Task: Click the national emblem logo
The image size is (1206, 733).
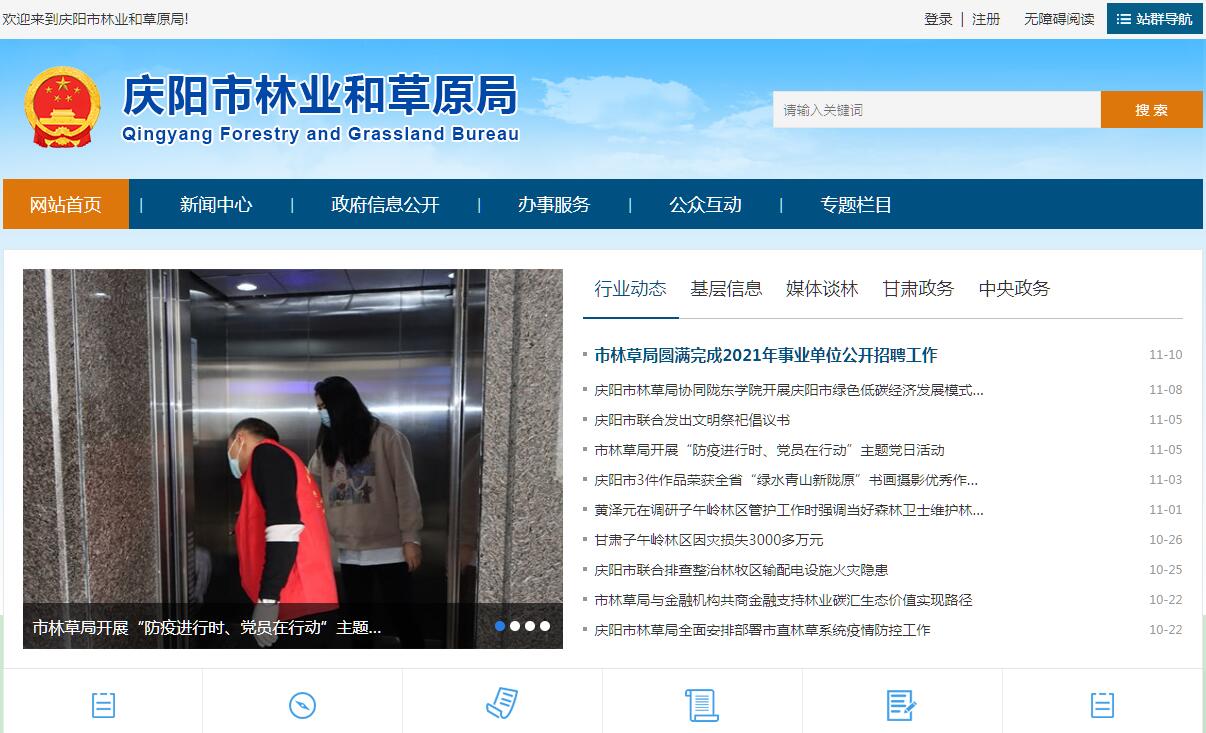Action: (x=63, y=108)
